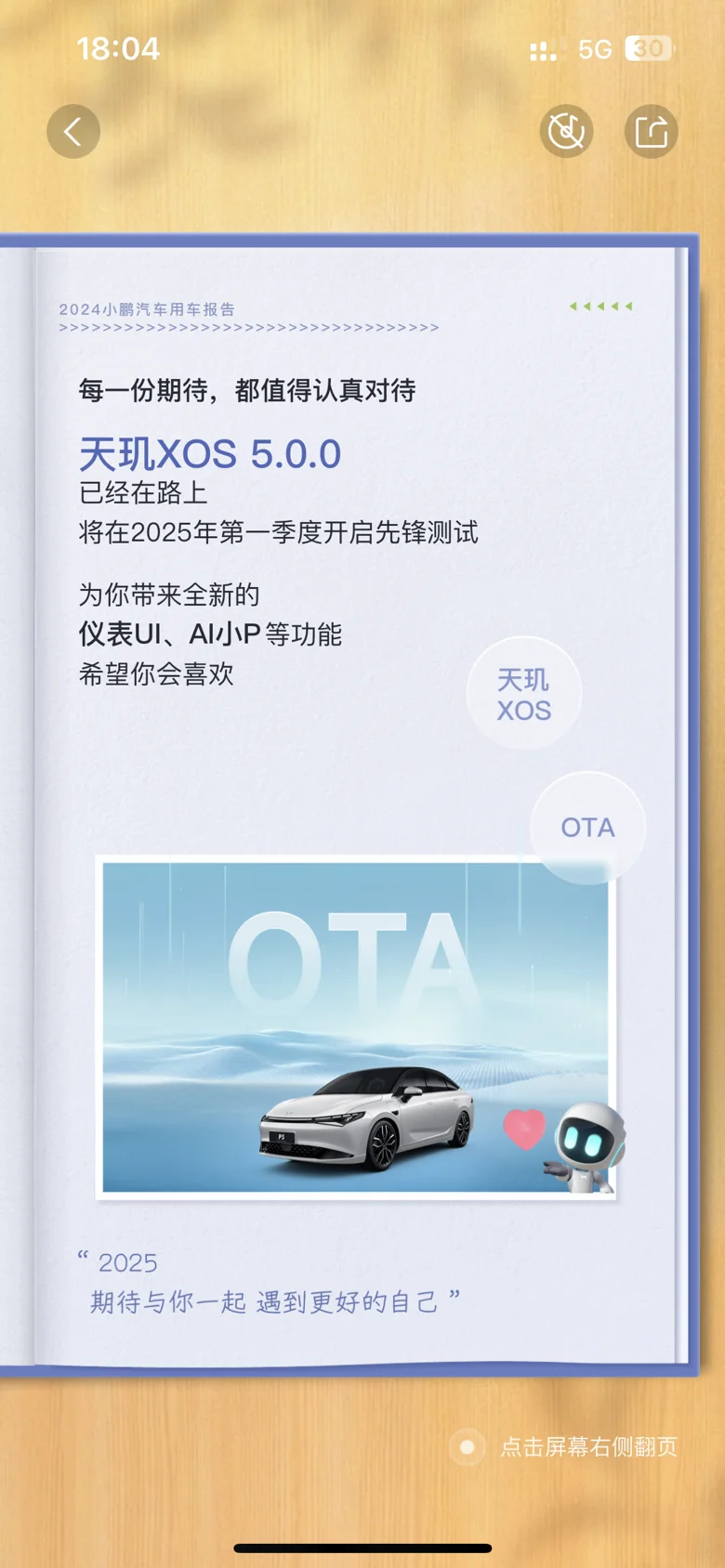Mute the background music icon

tap(566, 131)
